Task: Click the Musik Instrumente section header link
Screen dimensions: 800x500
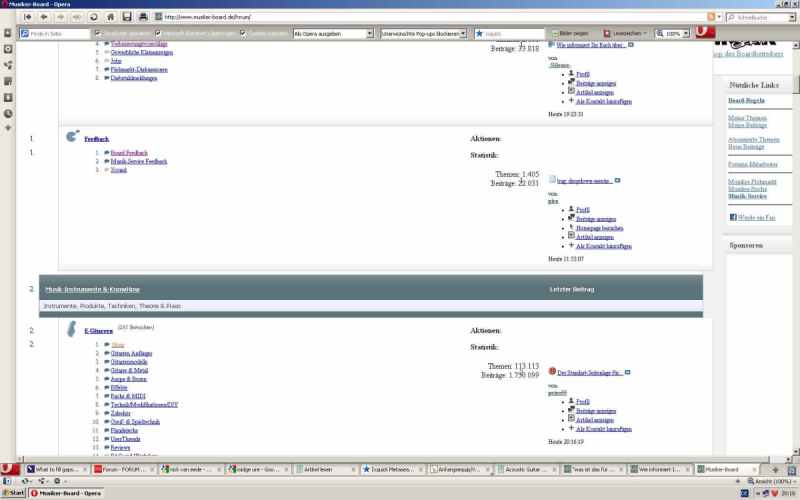Action: point(92,289)
